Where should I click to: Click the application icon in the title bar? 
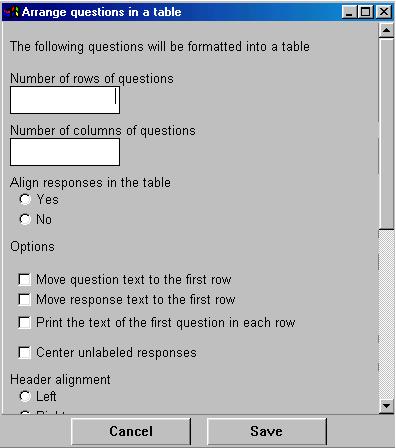pyautogui.click(x=11, y=12)
